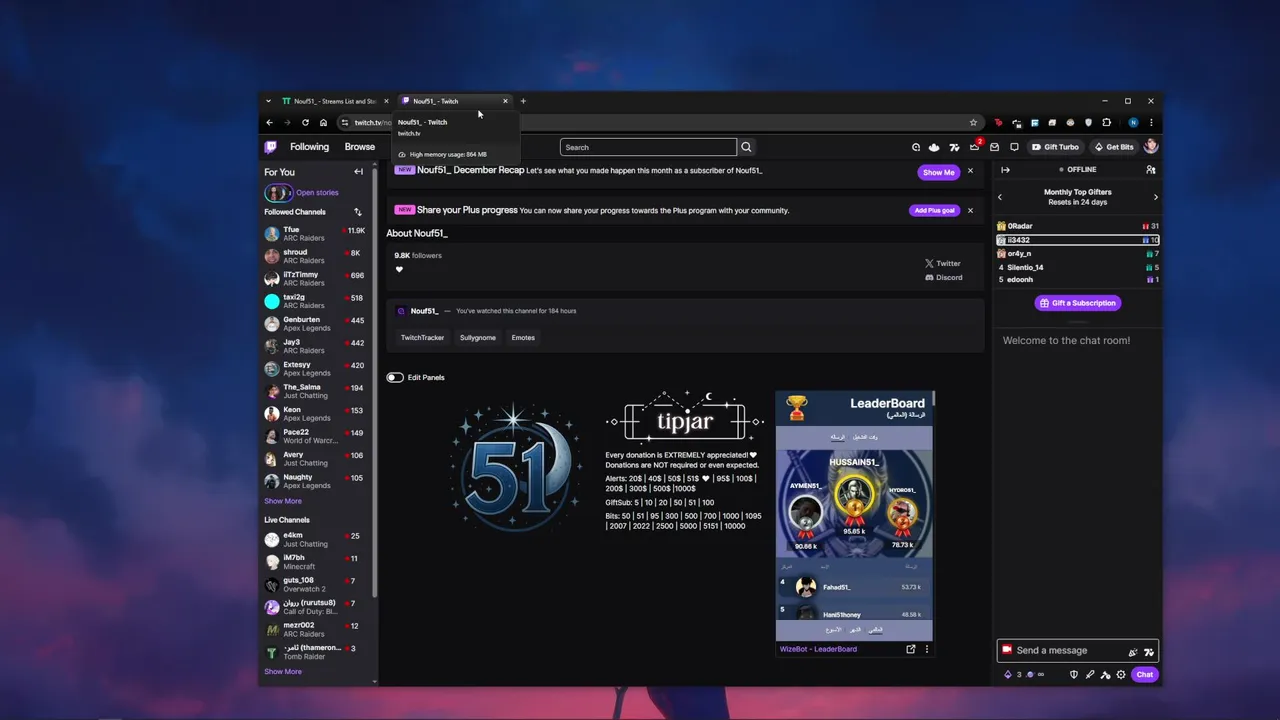The height and width of the screenshot is (720, 1280).
Task: Click the Get Bits button
Action: pyautogui.click(x=1115, y=147)
